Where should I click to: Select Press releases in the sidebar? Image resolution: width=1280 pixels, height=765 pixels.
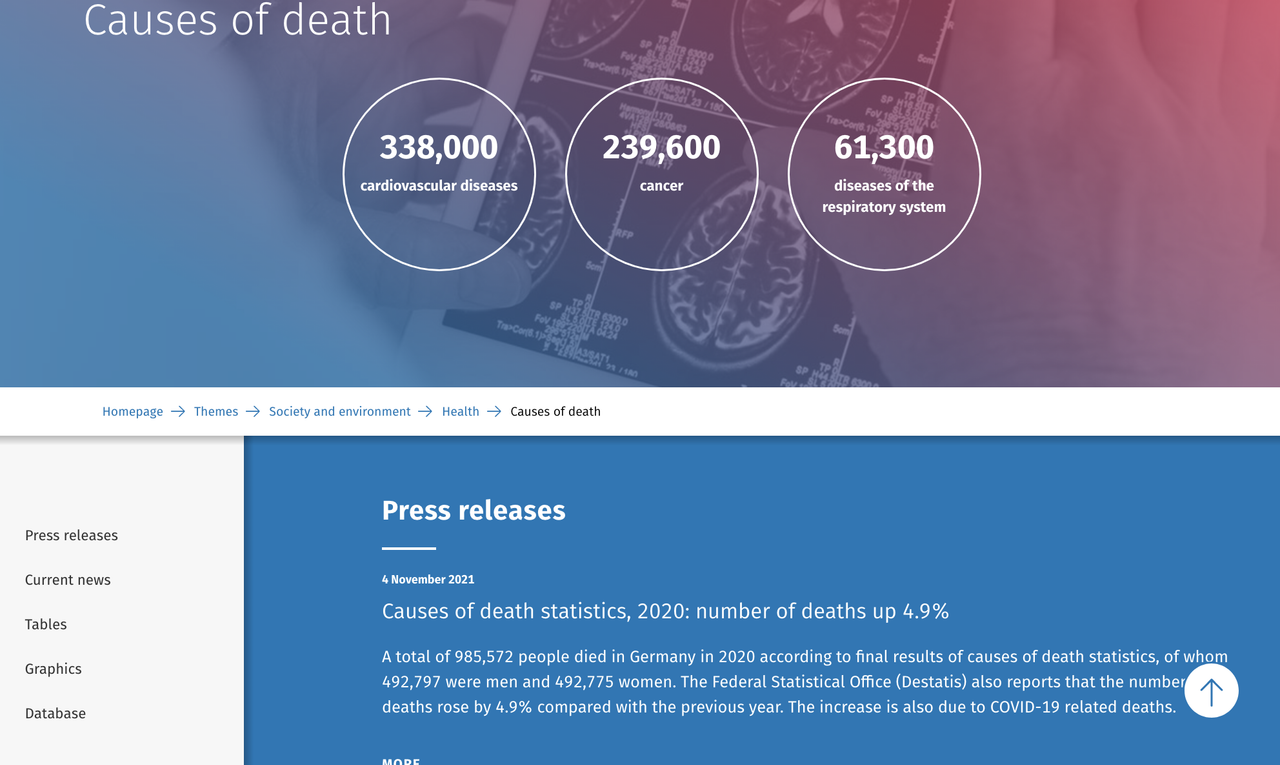coord(71,535)
